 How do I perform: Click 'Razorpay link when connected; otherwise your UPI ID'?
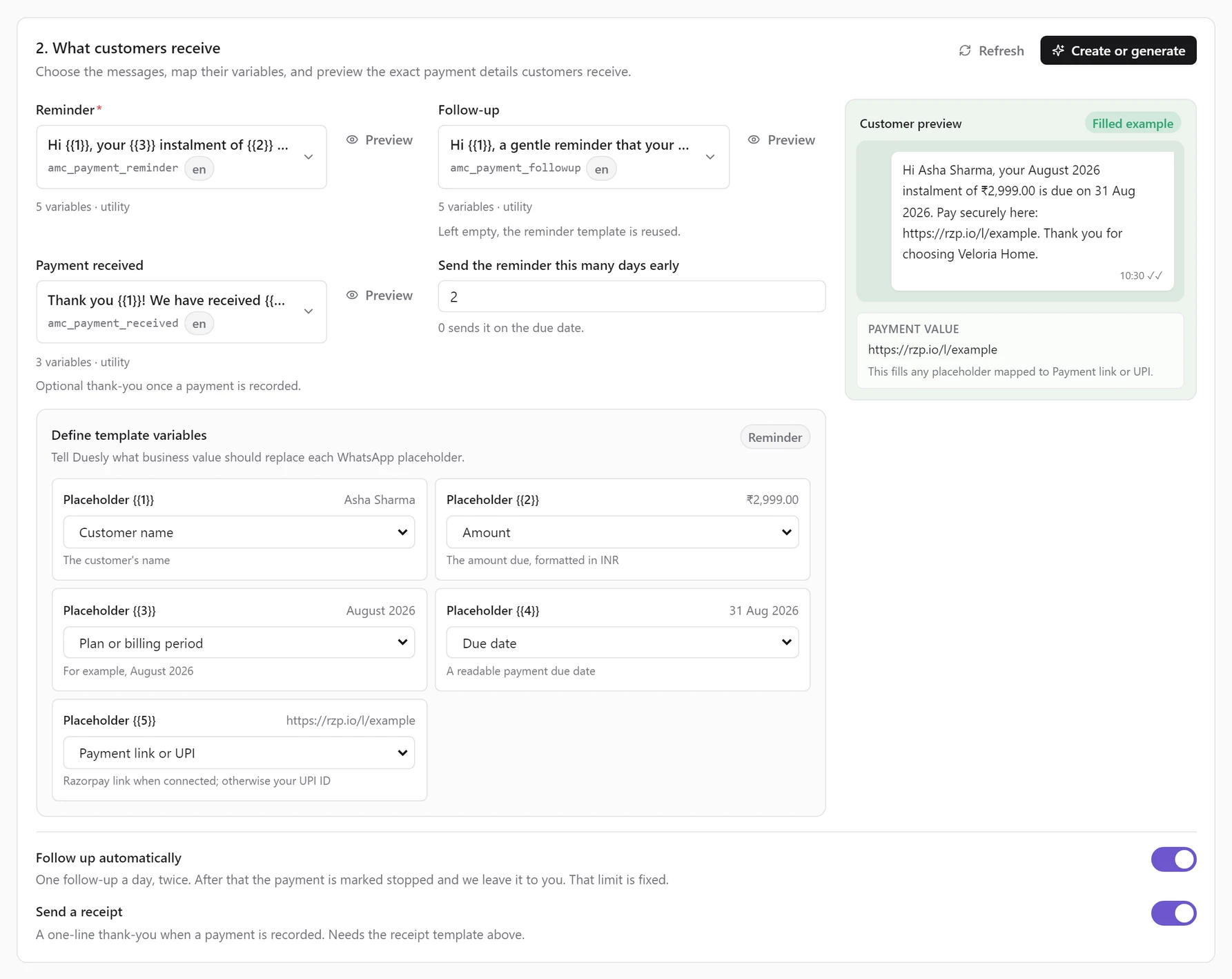pyautogui.click(x=197, y=781)
